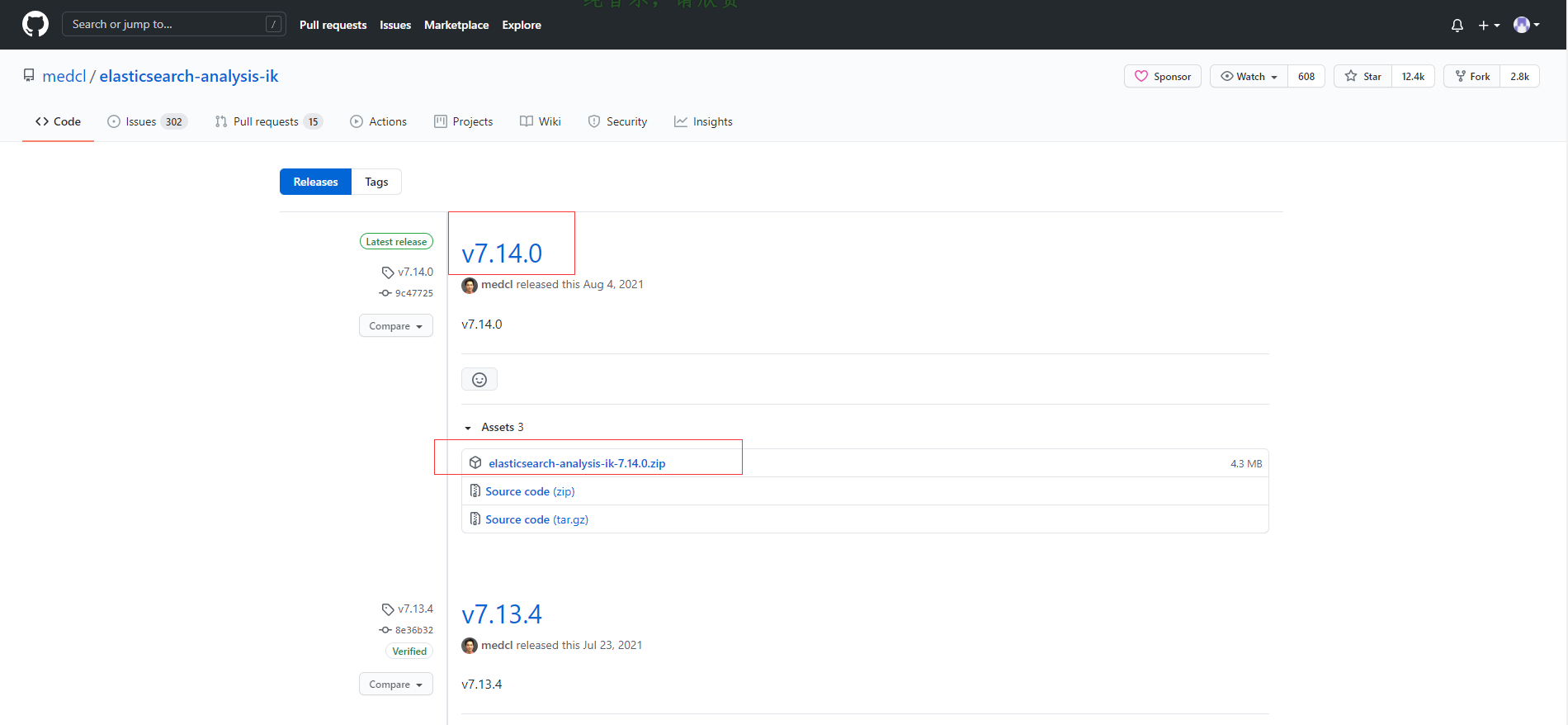Switch to the Issues tab

click(148, 121)
